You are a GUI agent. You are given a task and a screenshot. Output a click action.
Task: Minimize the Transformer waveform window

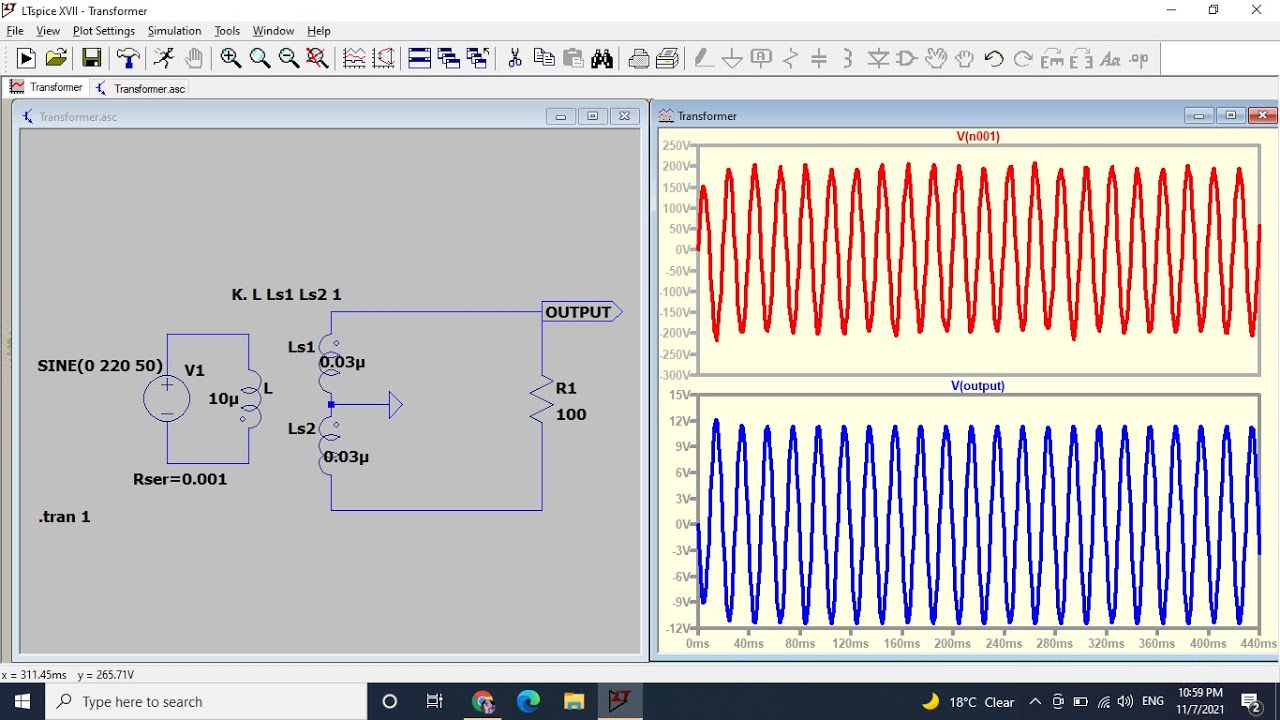(x=1199, y=115)
